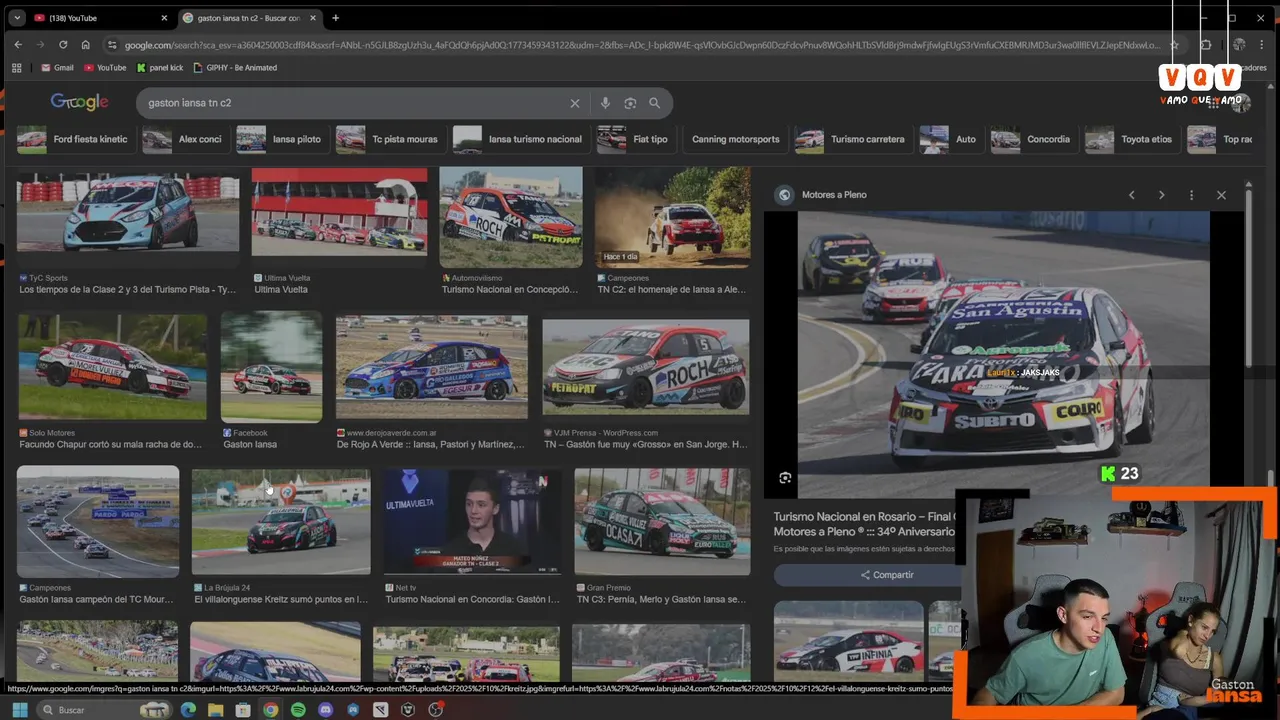The image size is (1280, 720).
Task: Search inside image with Lens icon on preview
Action: (x=785, y=478)
